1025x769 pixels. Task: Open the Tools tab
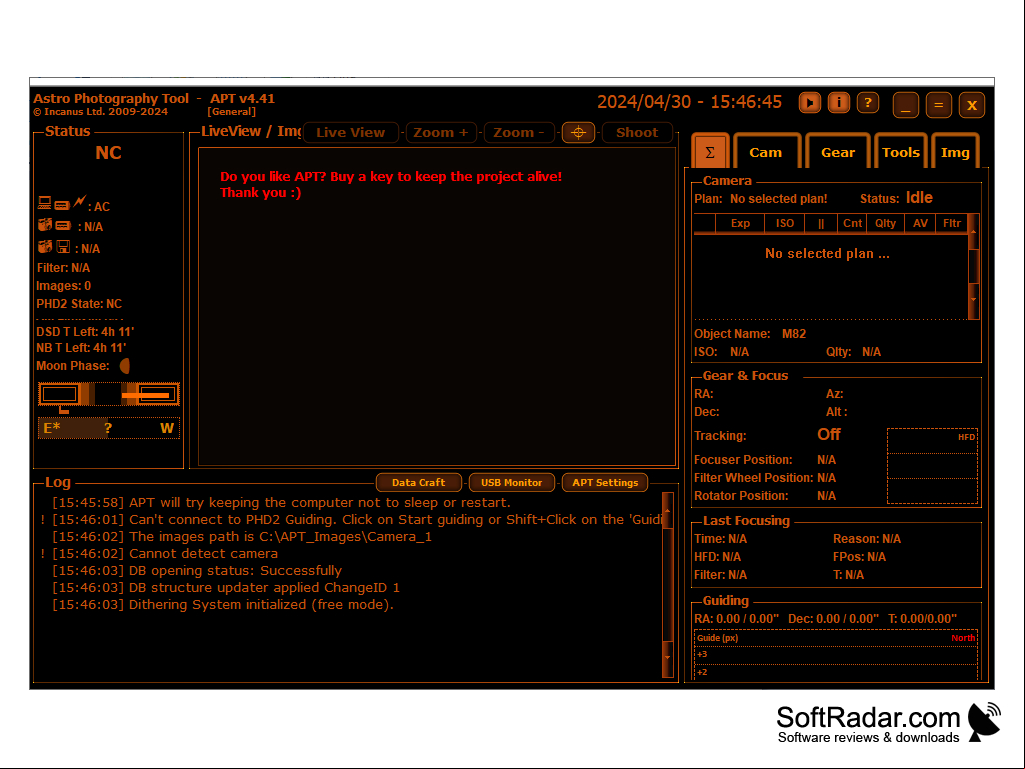click(x=900, y=152)
